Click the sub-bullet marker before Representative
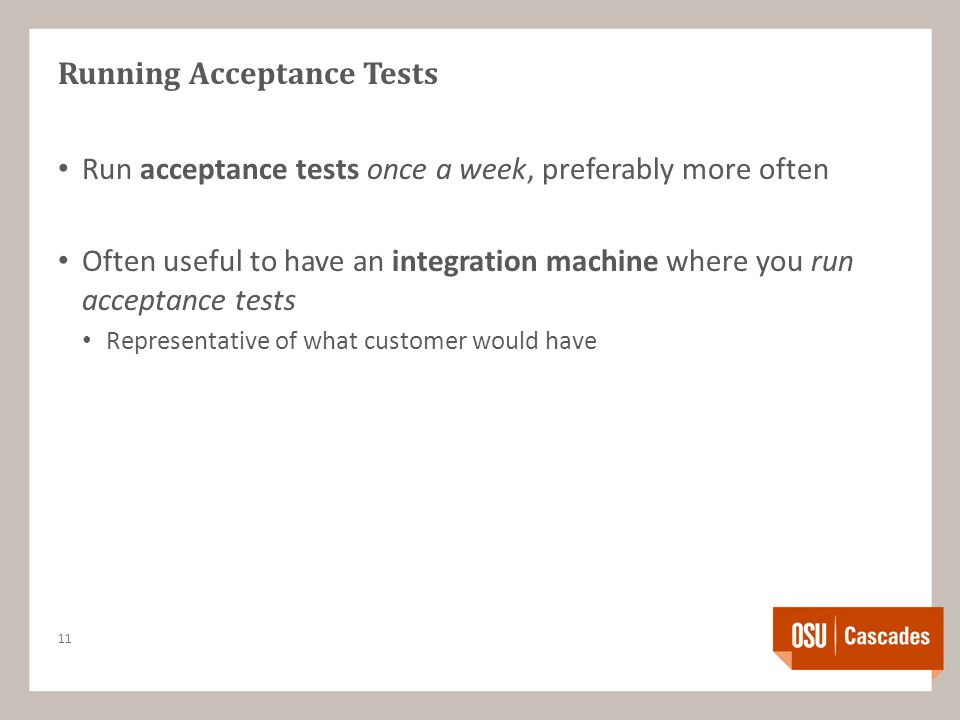The image size is (960, 720). [87, 339]
